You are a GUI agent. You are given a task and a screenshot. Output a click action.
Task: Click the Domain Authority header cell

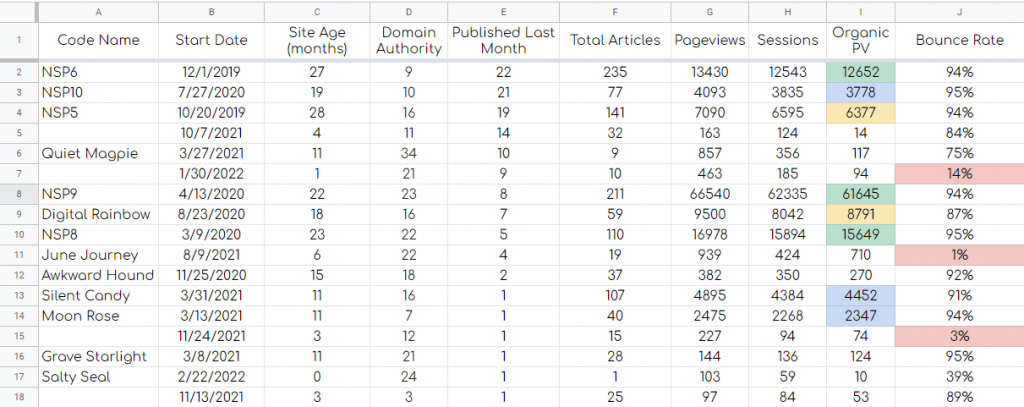[x=409, y=40]
